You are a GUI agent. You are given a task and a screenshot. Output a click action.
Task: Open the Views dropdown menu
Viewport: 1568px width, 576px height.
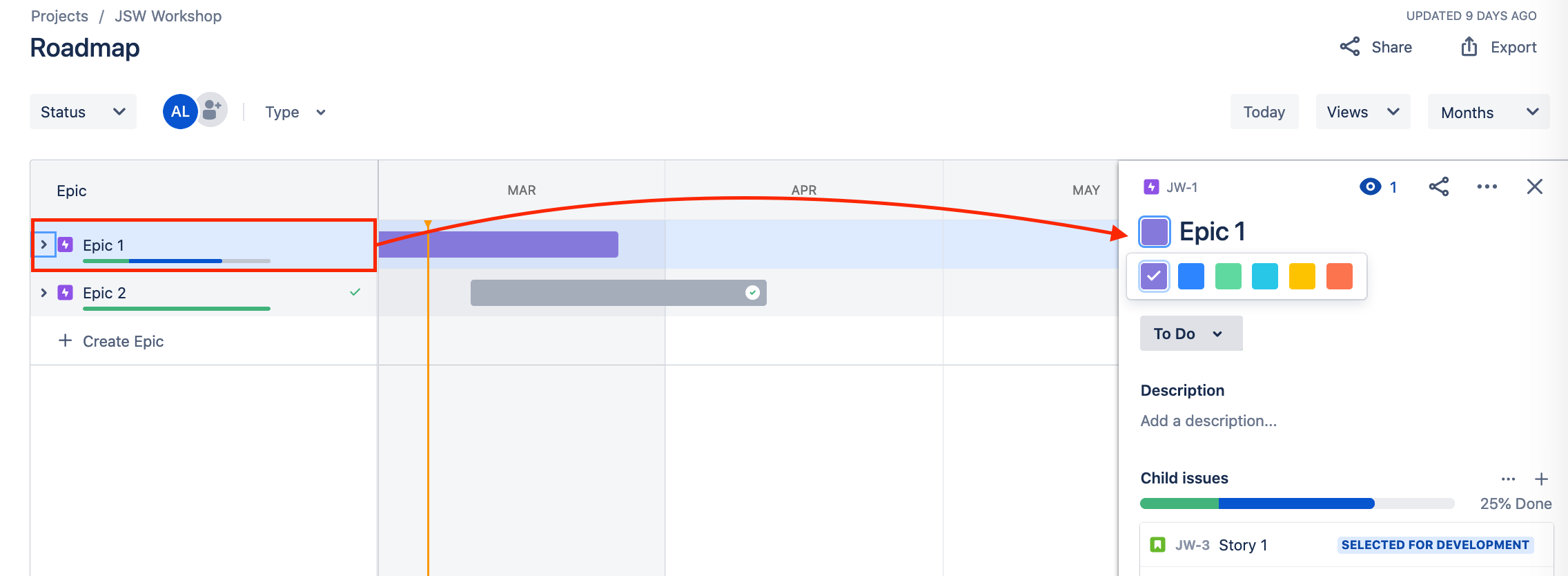[1363, 112]
